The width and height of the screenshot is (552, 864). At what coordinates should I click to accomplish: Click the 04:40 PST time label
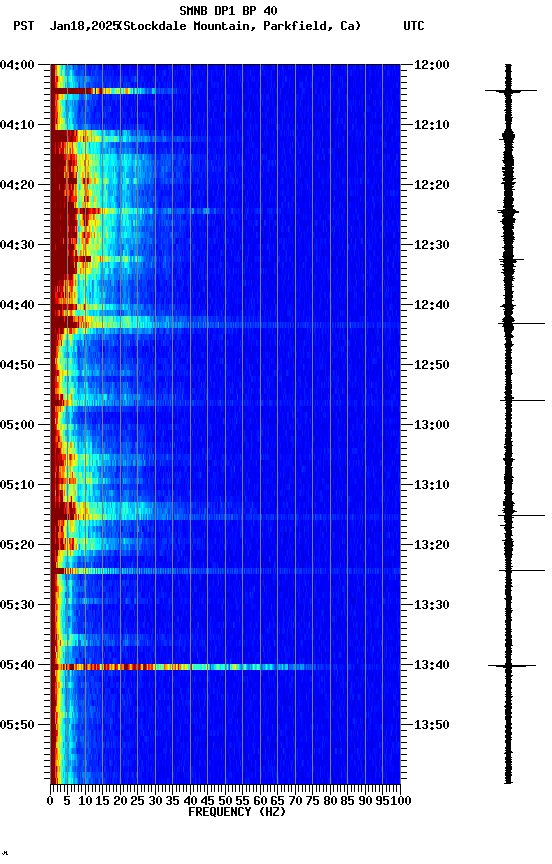point(17,305)
